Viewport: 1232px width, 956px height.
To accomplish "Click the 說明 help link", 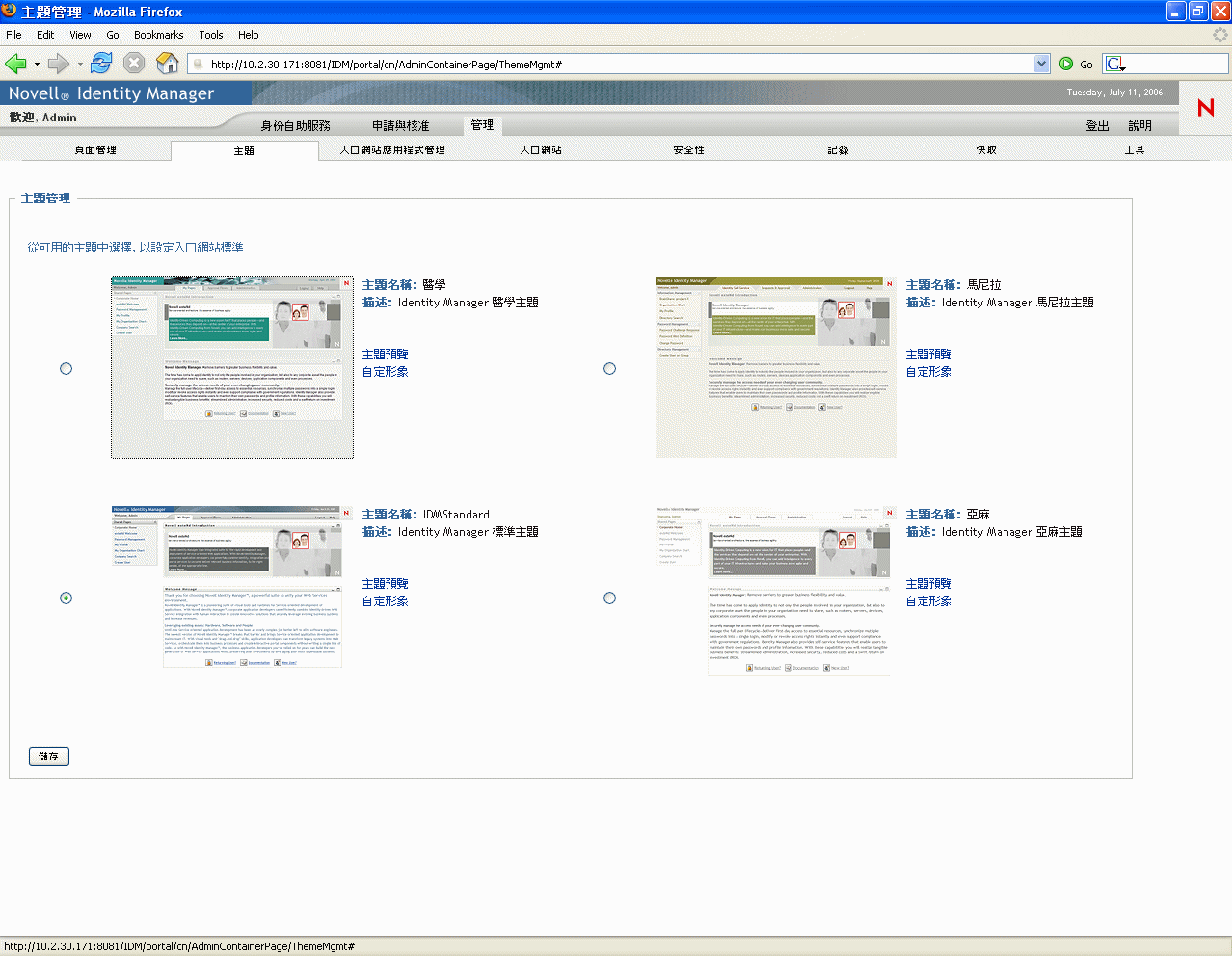I will (1140, 125).
